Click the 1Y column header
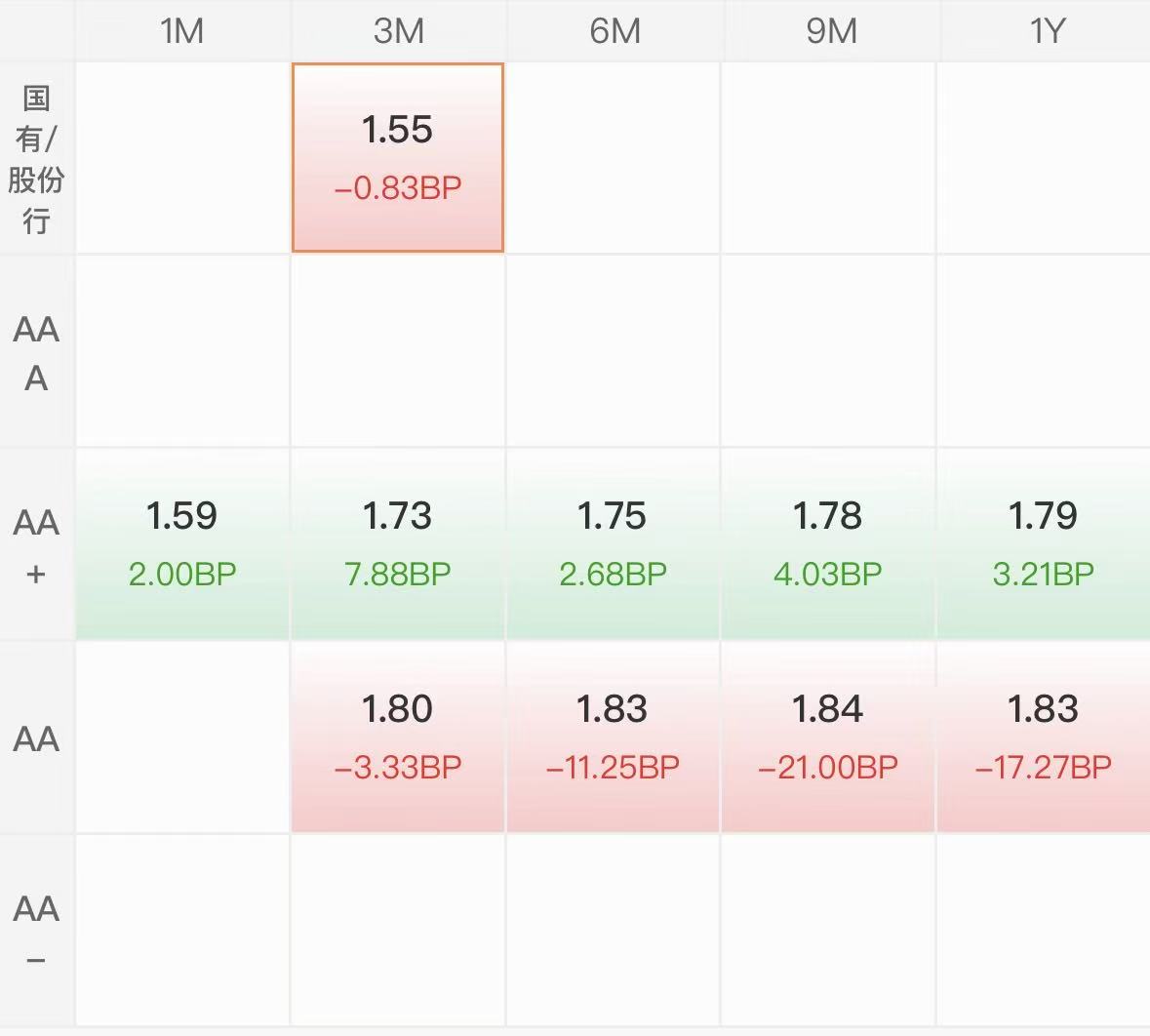Image resolution: width=1150 pixels, height=1036 pixels. [1047, 31]
